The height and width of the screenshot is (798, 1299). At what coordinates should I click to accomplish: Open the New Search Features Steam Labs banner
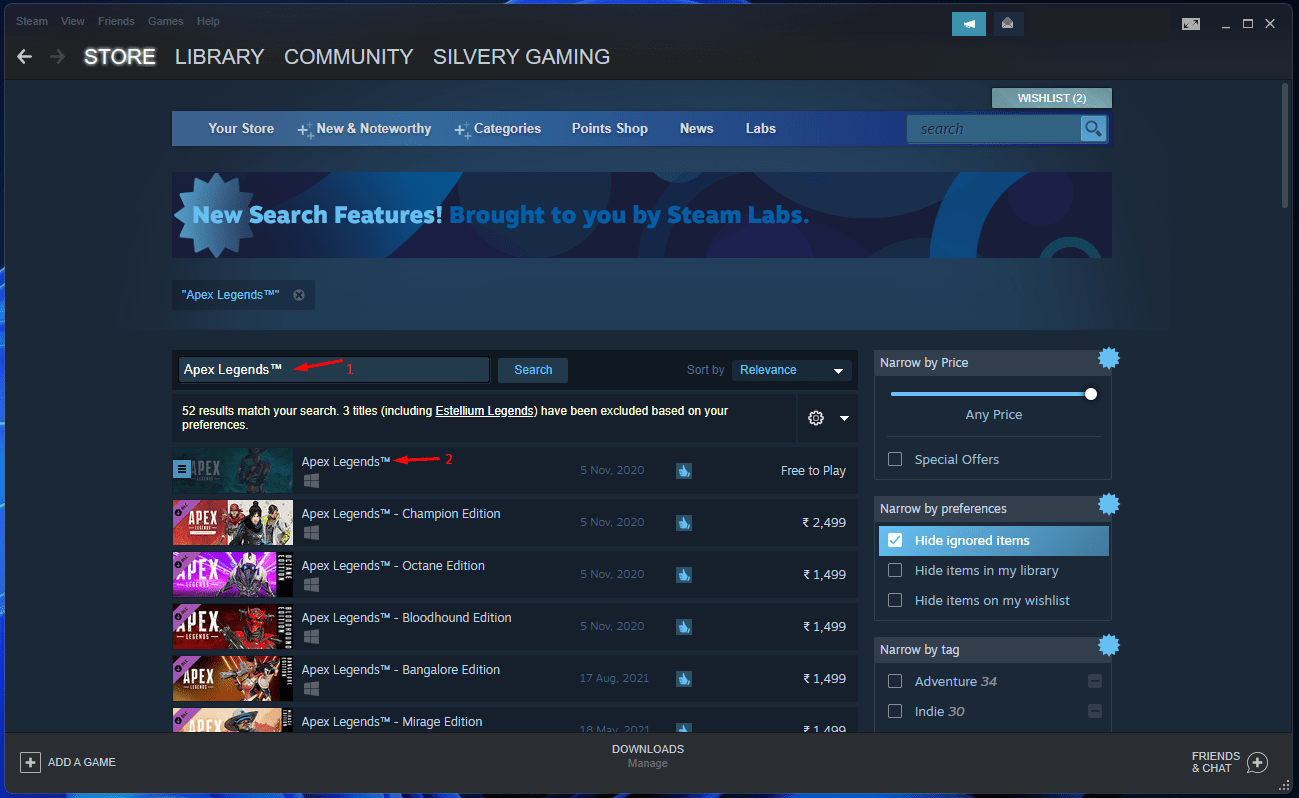pos(642,215)
